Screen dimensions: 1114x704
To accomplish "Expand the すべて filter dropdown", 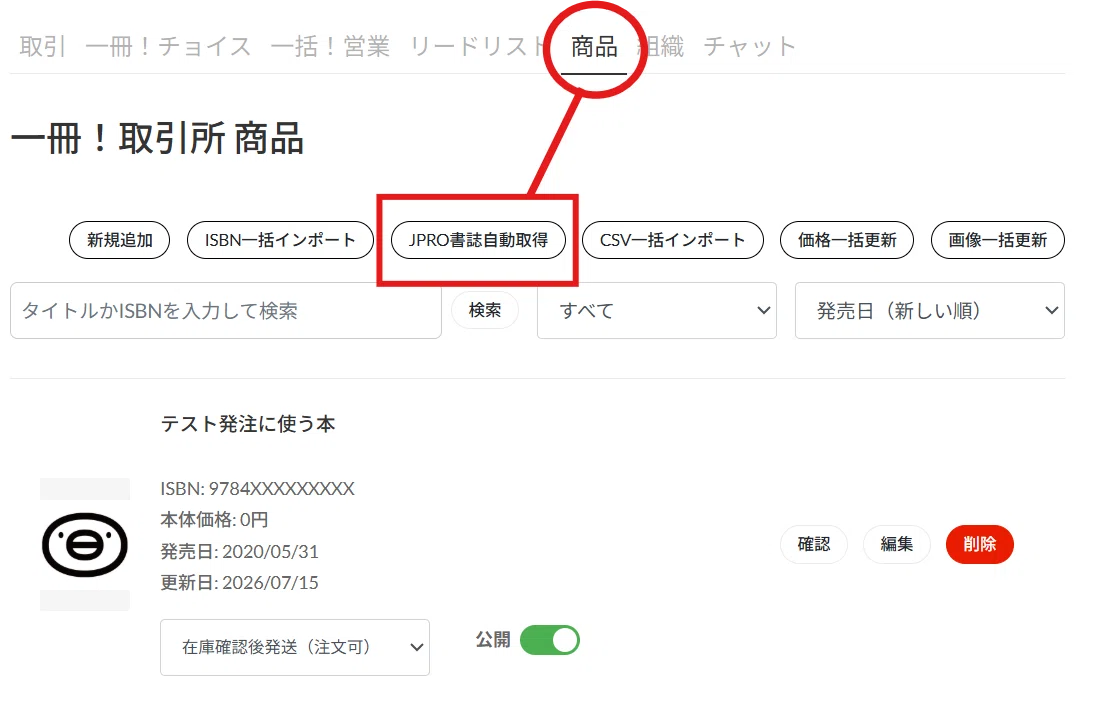I will (656, 310).
